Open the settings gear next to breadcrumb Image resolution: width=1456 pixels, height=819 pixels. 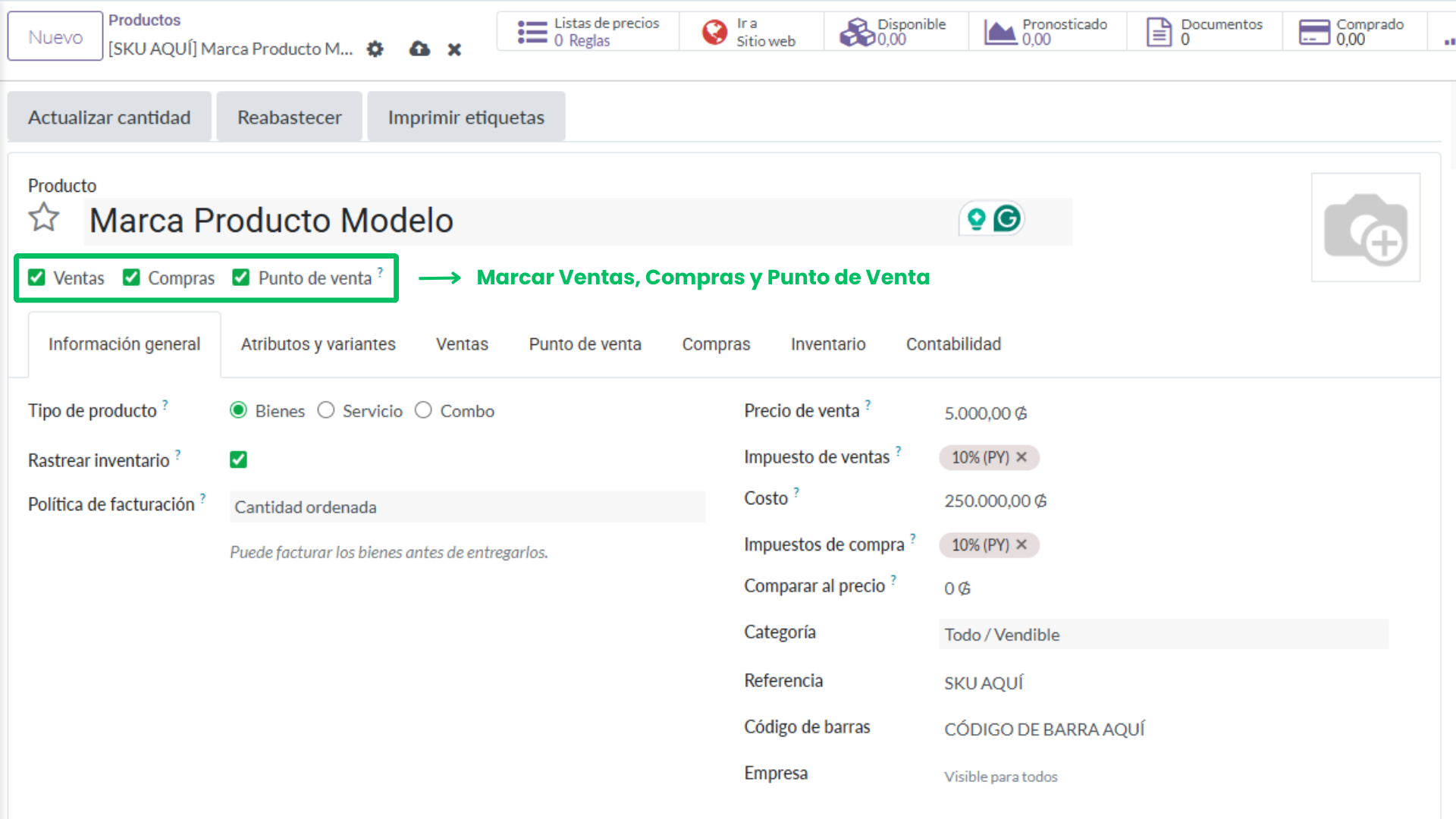click(375, 49)
